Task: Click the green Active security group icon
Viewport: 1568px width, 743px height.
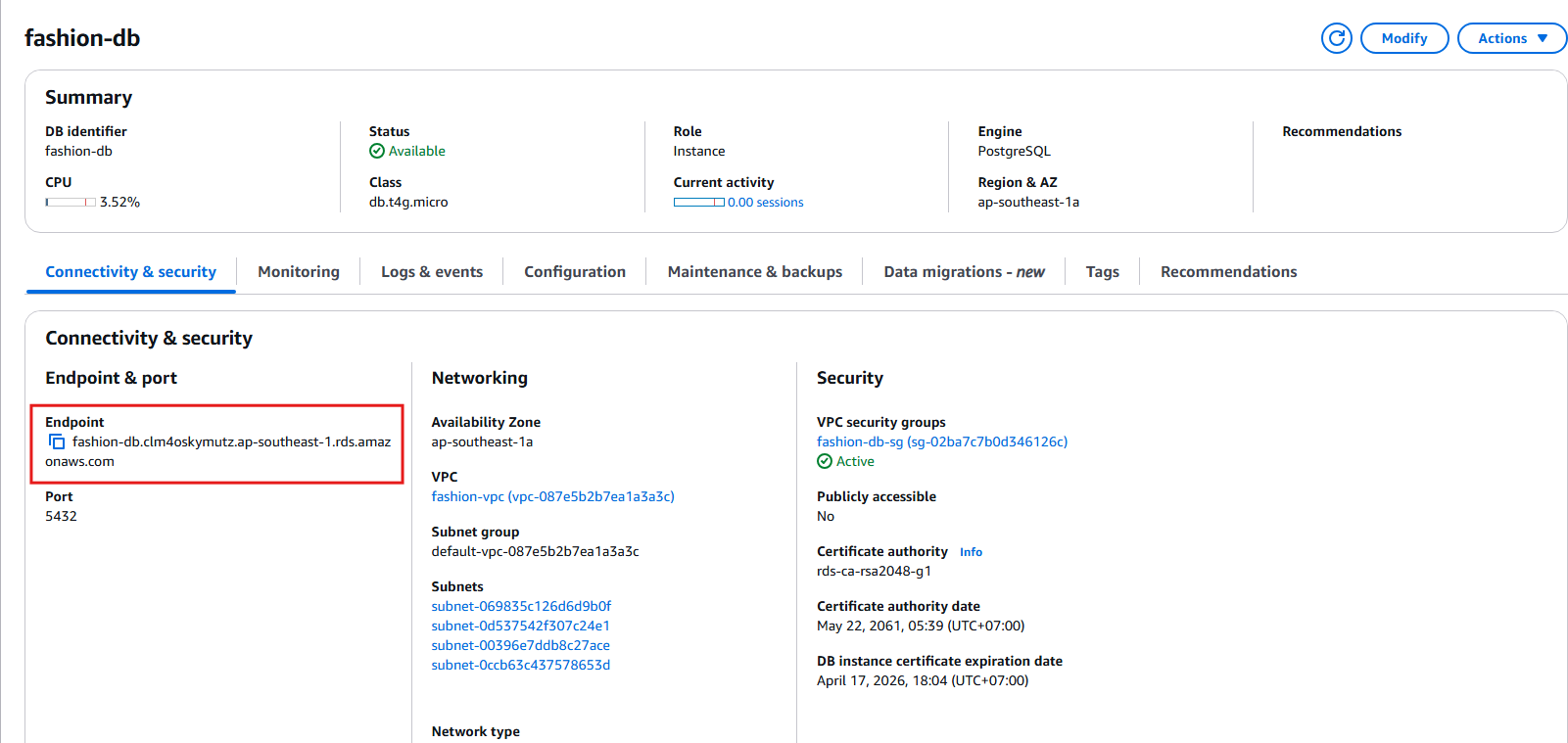Action: (x=825, y=461)
